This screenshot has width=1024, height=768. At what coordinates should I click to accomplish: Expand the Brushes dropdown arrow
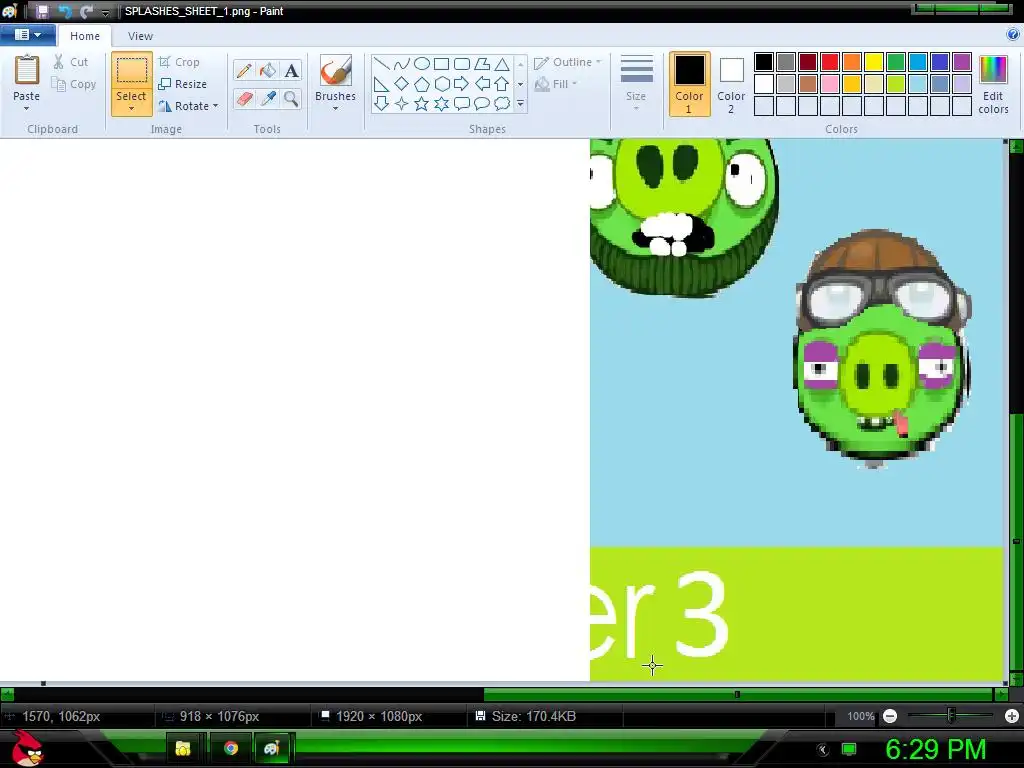point(336,108)
